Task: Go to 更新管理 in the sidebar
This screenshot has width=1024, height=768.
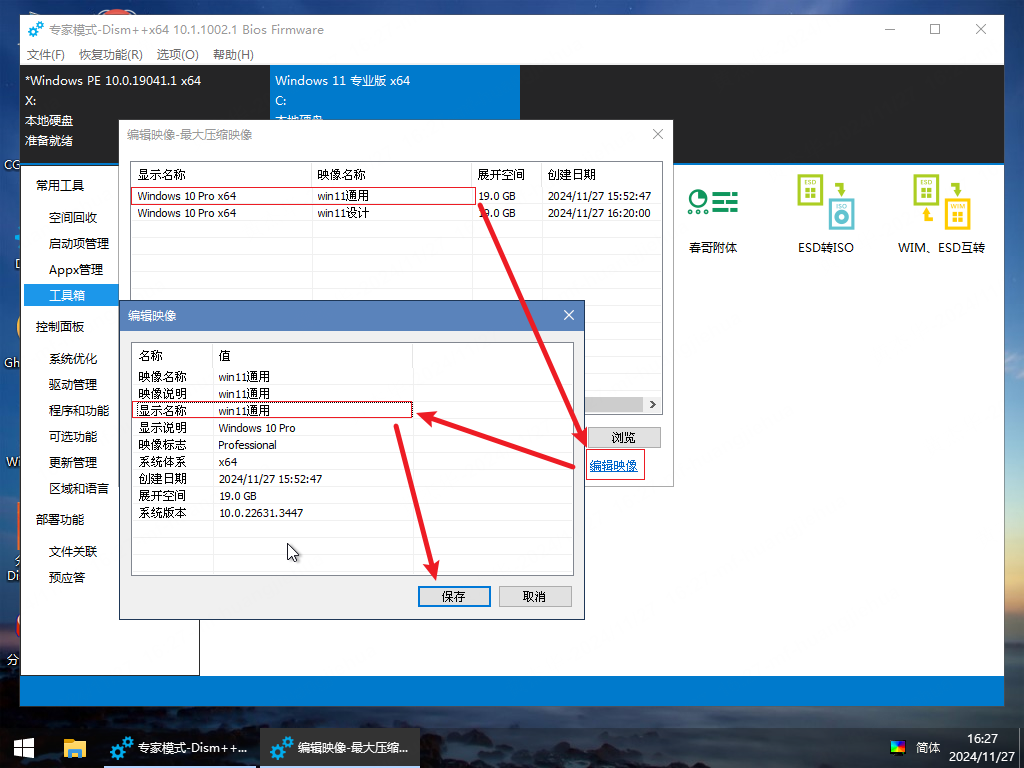Action: pyautogui.click(x=72, y=462)
